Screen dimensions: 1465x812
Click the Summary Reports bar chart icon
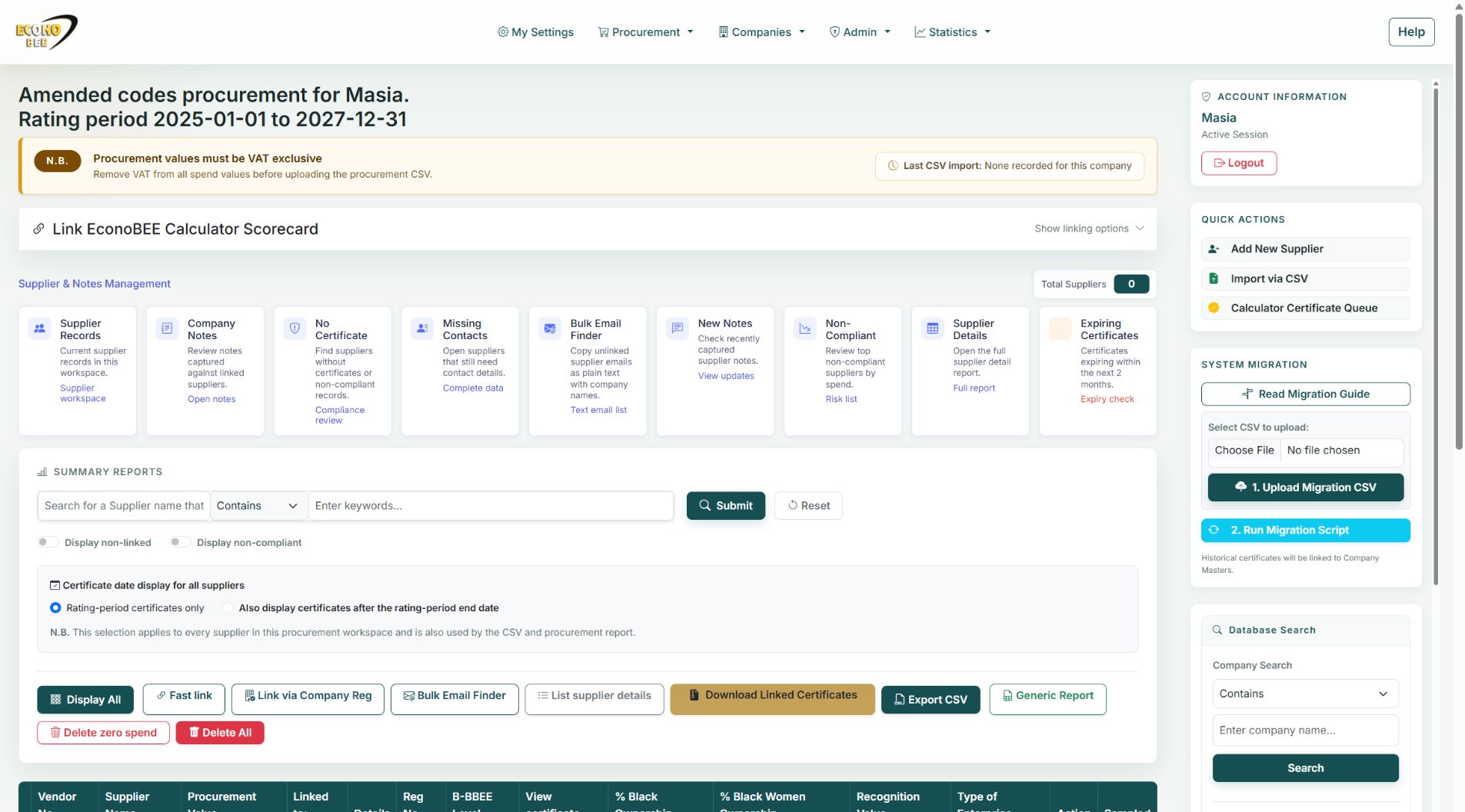point(42,472)
